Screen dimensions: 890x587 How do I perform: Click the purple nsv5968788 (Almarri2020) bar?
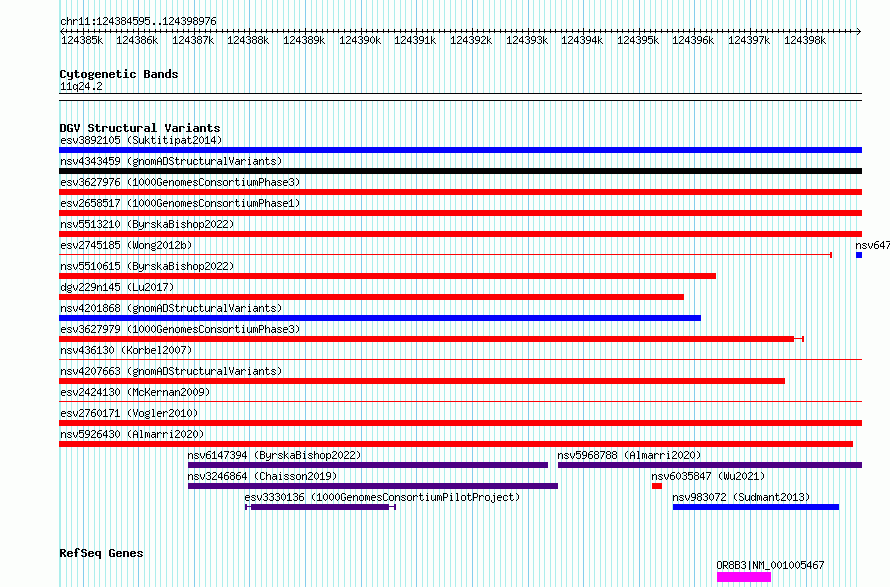tap(710, 465)
